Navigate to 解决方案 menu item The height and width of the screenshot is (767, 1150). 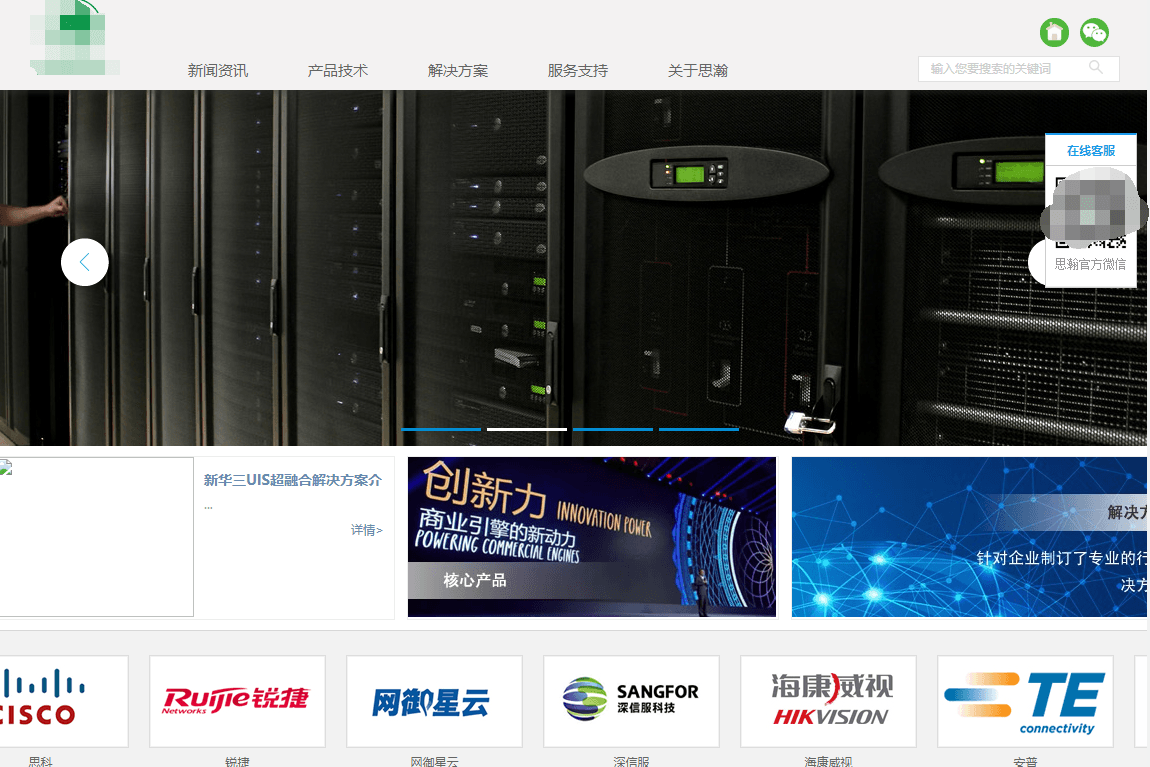point(458,71)
